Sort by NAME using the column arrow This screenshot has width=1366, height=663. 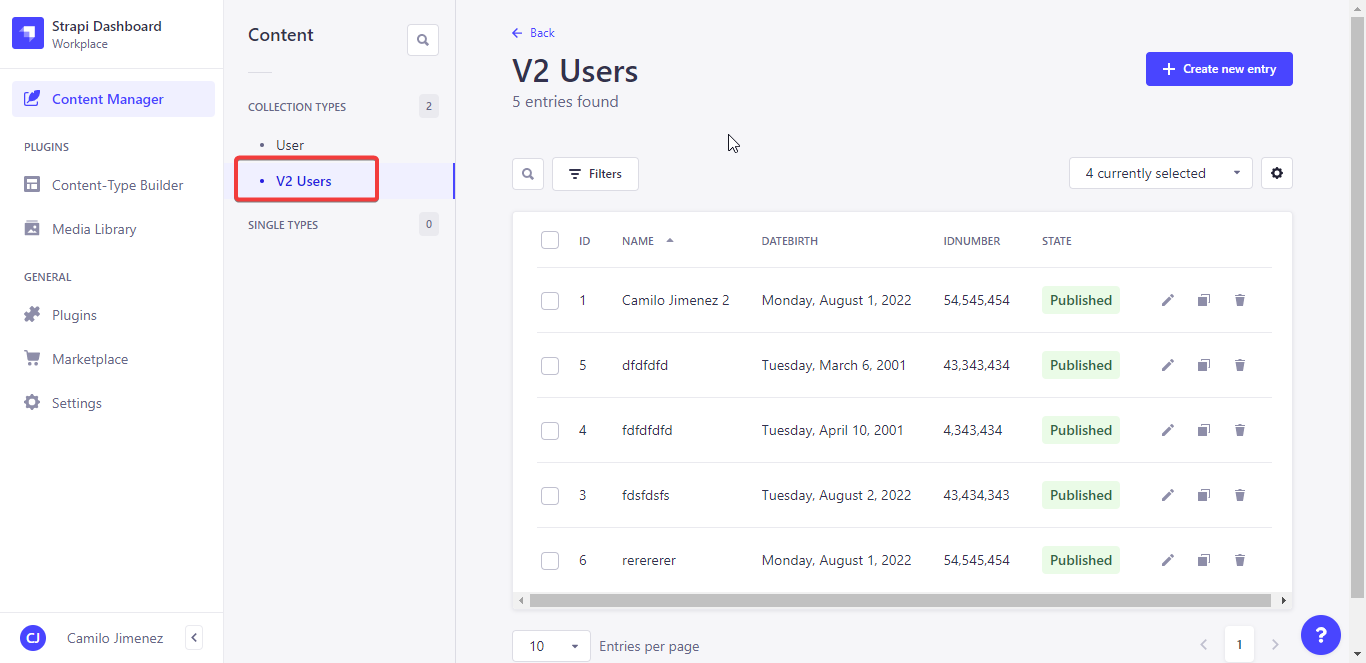[669, 240]
